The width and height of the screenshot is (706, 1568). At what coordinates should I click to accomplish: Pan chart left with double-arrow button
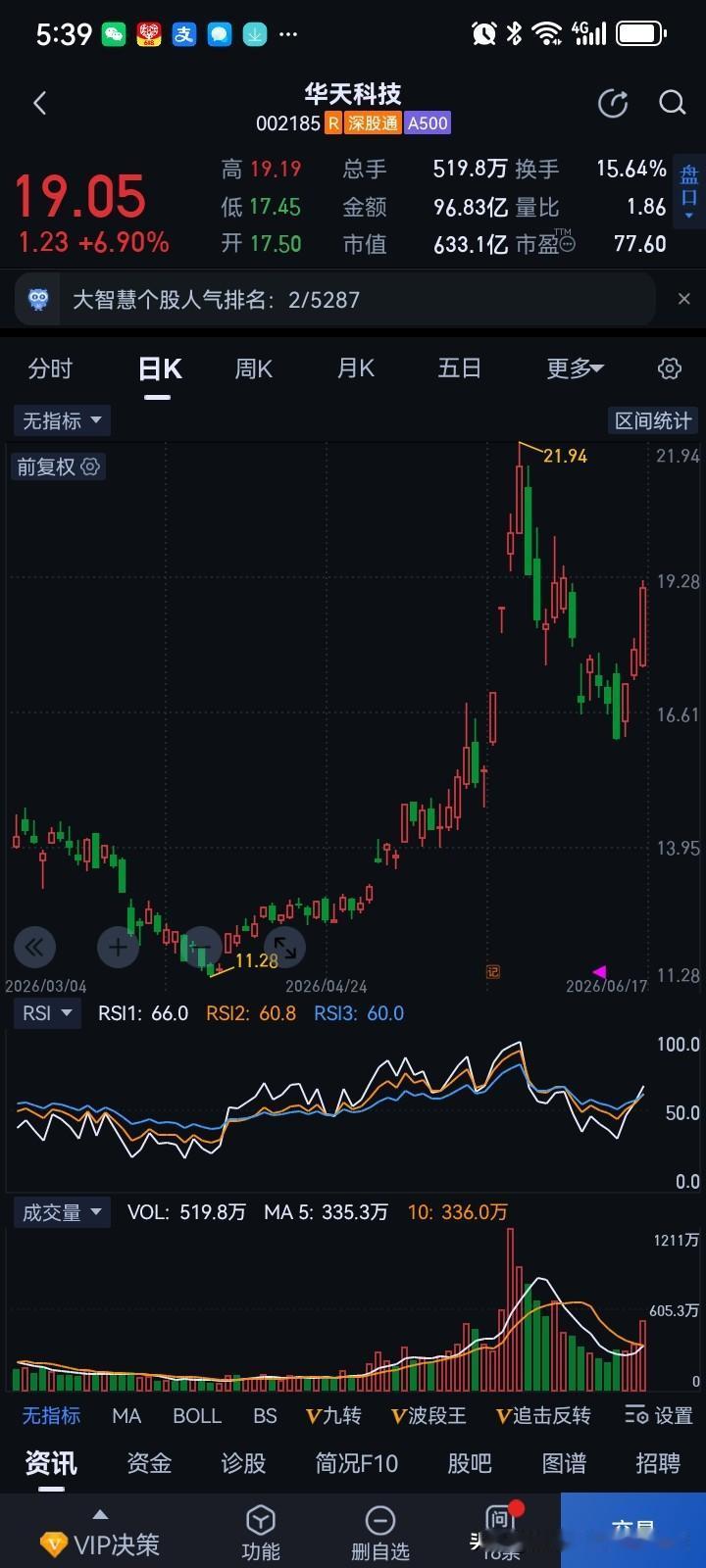coord(34,947)
